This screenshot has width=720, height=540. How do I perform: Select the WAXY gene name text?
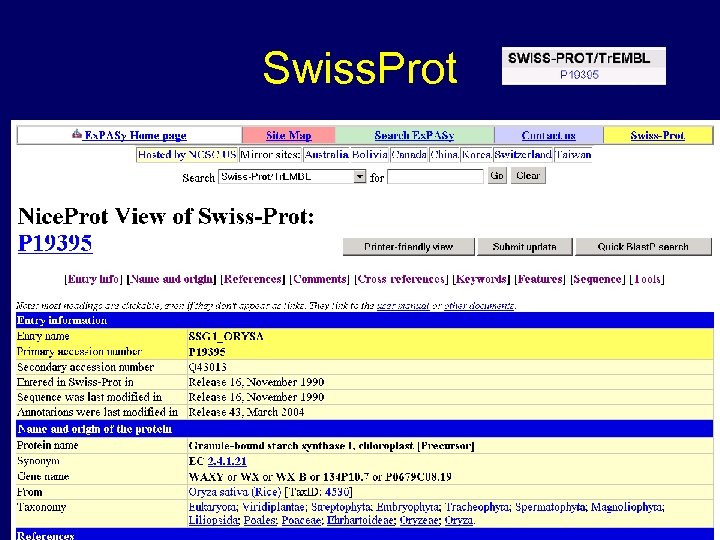[x=206, y=477]
